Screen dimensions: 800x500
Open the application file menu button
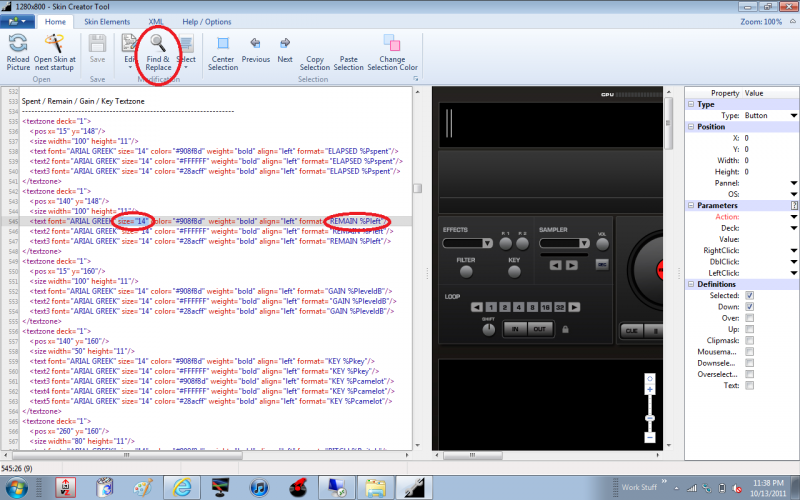(17, 21)
